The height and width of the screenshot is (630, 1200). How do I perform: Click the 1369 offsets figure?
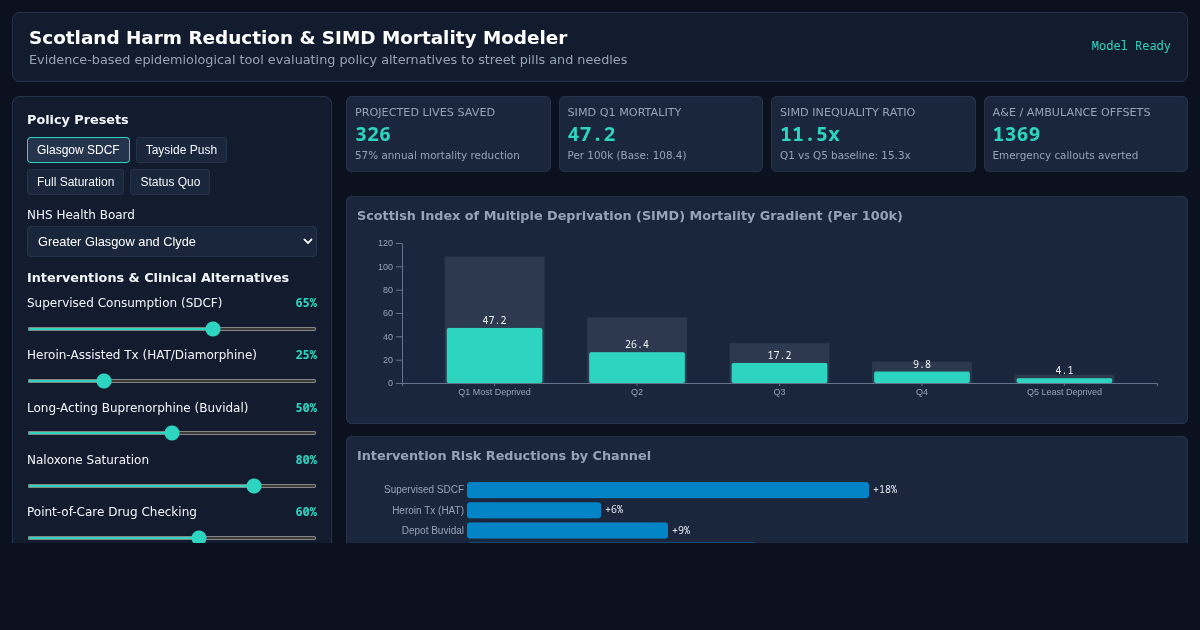(1017, 135)
